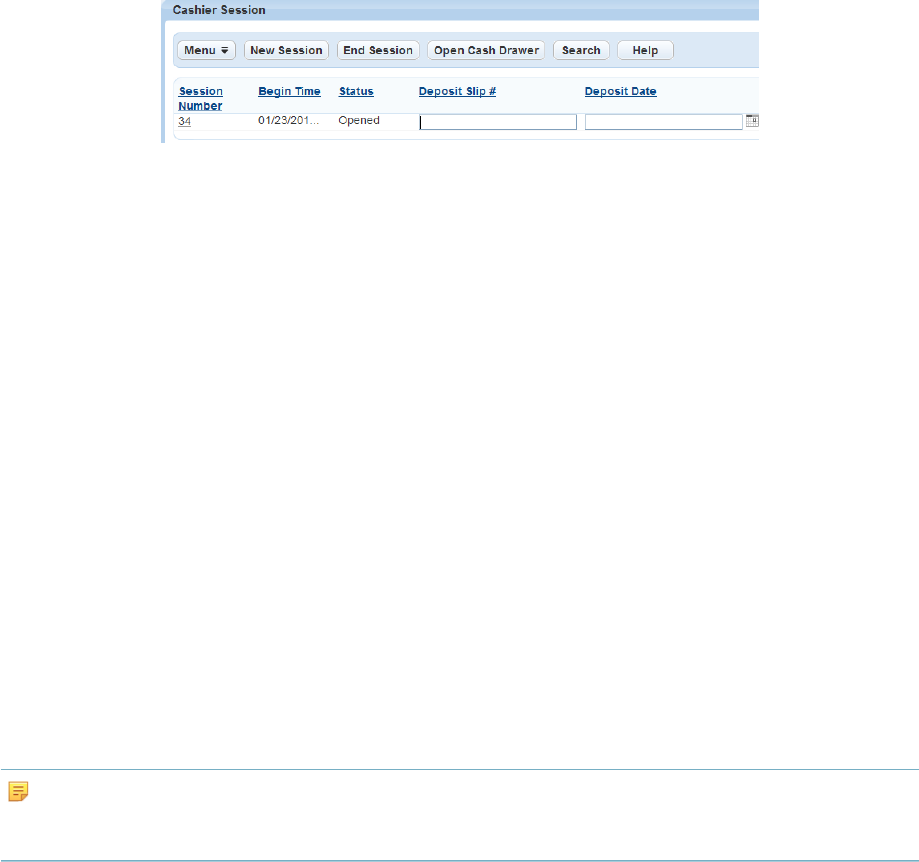Open the Help button
Screen dimensions: 919x862
pos(645,50)
